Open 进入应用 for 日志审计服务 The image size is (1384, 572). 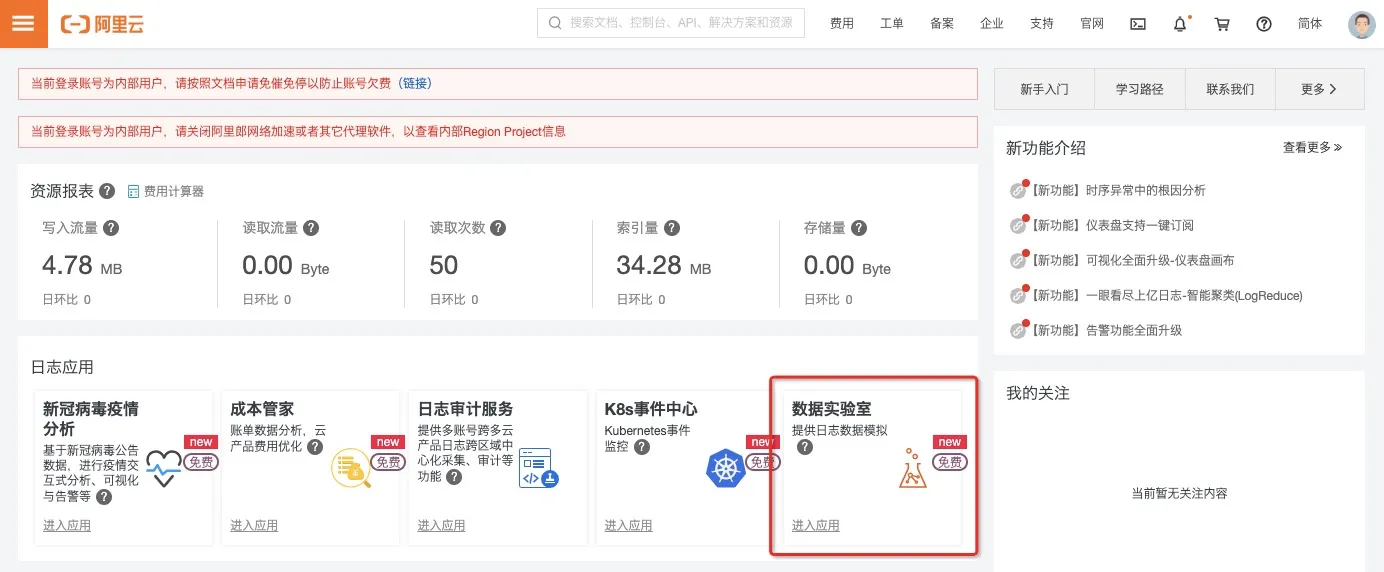(442, 525)
